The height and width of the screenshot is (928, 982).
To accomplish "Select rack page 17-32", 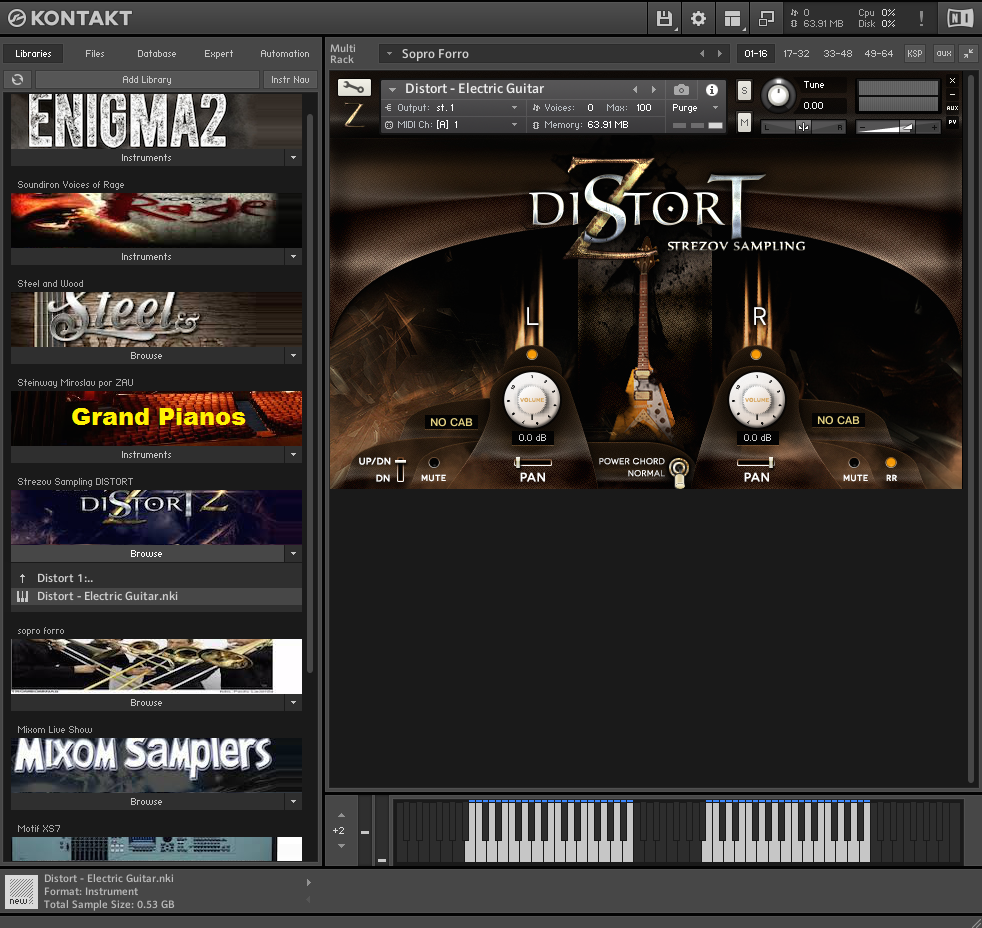I will point(796,54).
